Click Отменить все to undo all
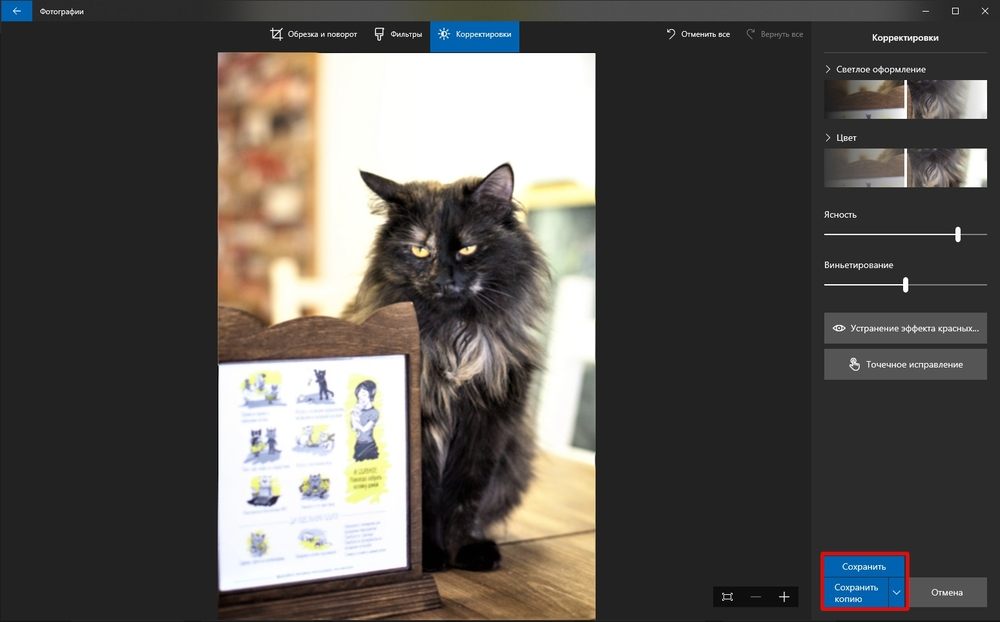 click(698, 34)
